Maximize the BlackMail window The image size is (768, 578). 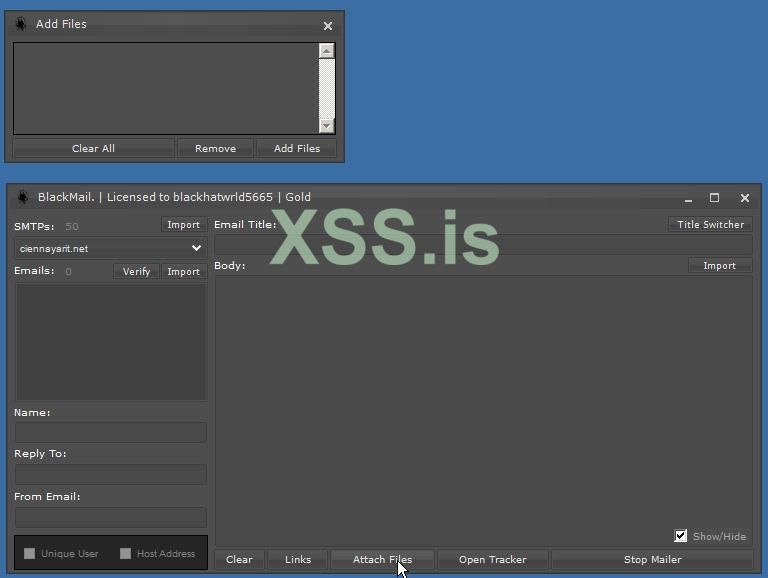(714, 198)
